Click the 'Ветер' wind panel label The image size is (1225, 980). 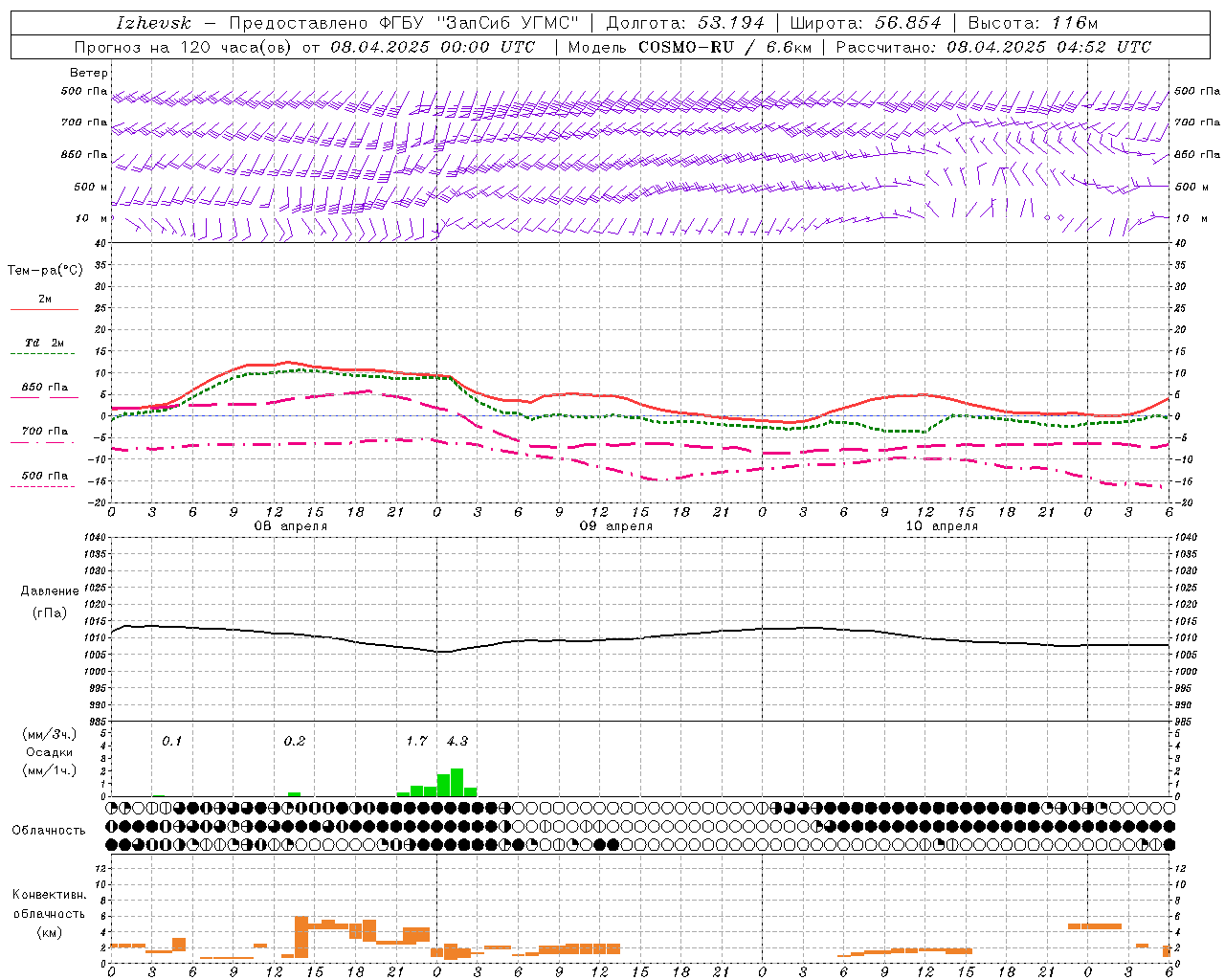[x=88, y=73]
